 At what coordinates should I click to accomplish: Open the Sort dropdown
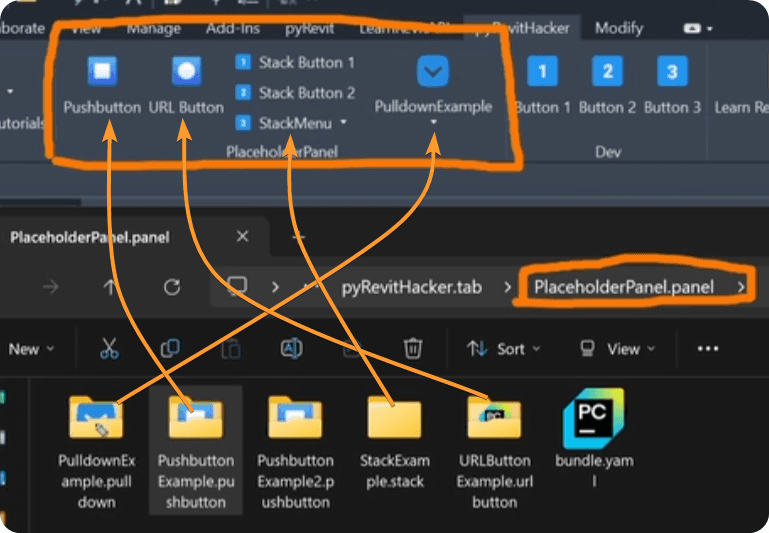[x=503, y=349]
